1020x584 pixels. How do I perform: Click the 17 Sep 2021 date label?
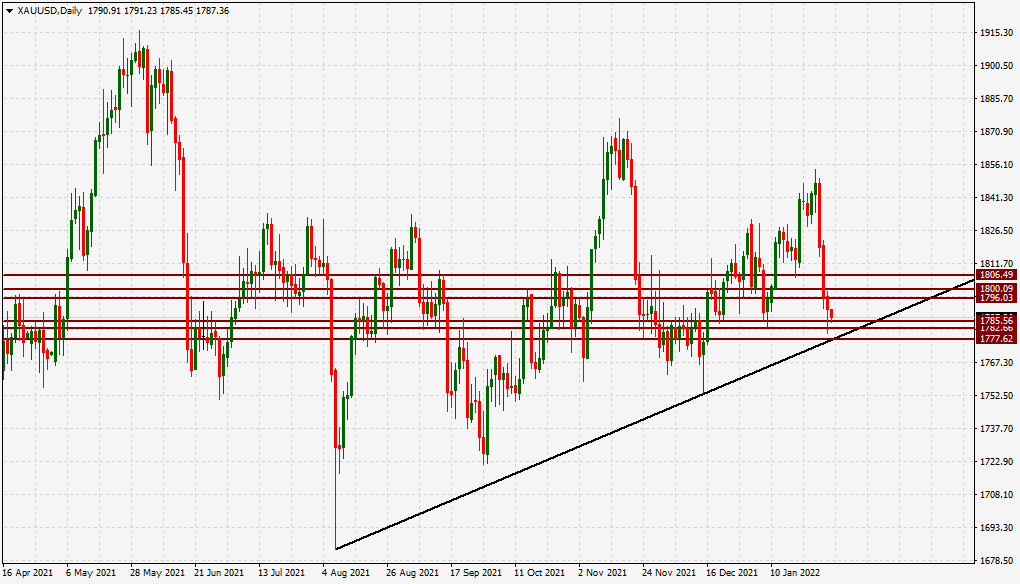pos(476,573)
